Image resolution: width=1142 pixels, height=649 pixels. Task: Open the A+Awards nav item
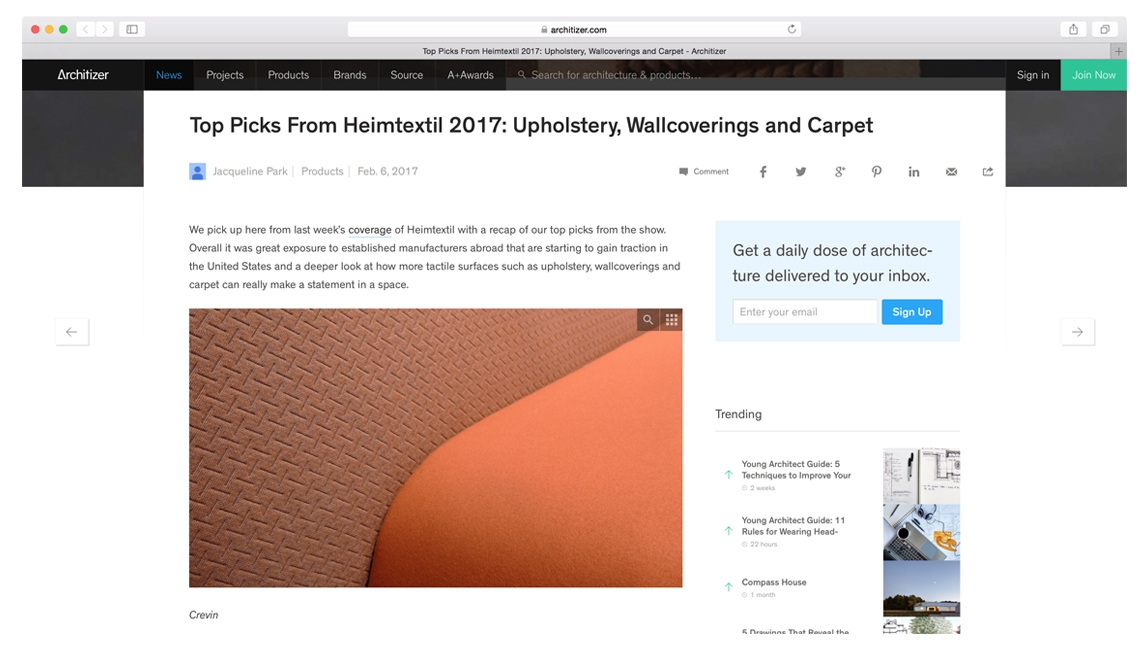[470, 75]
